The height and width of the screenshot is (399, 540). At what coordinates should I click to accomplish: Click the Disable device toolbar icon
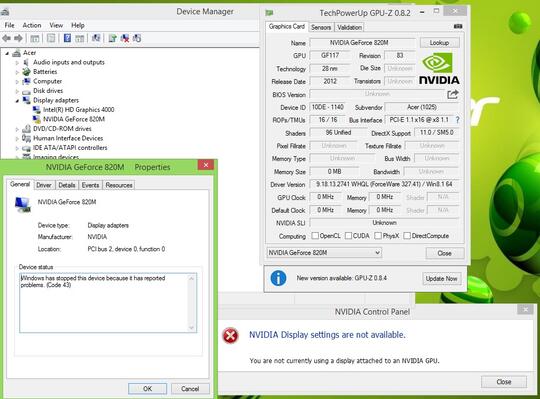[137, 38]
